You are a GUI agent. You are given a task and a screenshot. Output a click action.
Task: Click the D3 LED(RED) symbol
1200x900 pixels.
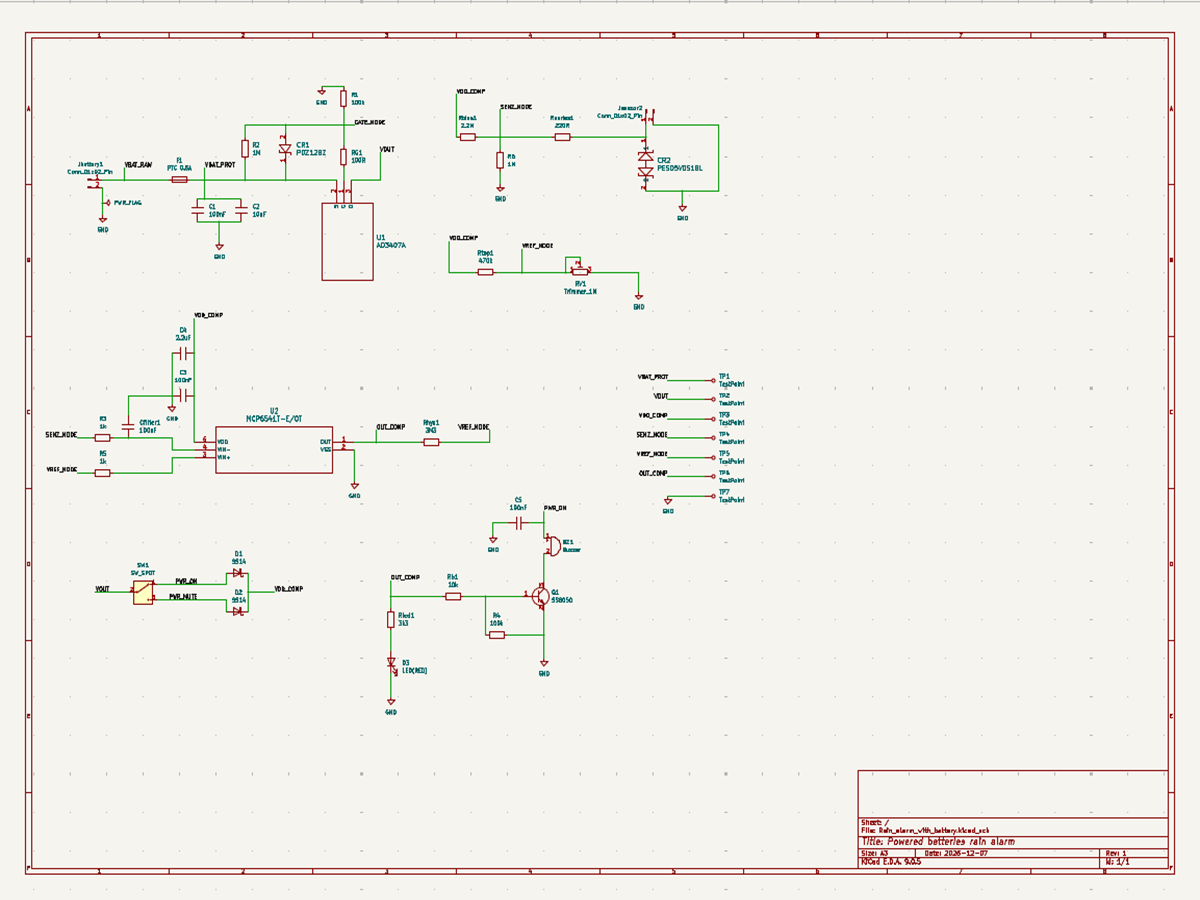pos(390,662)
